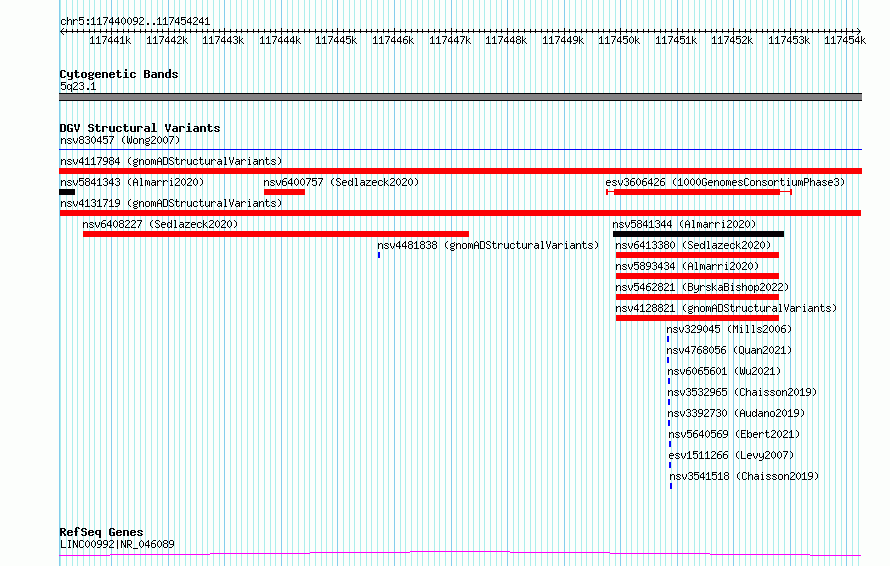890x566 pixels.
Task: Click the short black nsv5841343 bar
Action: point(67,192)
